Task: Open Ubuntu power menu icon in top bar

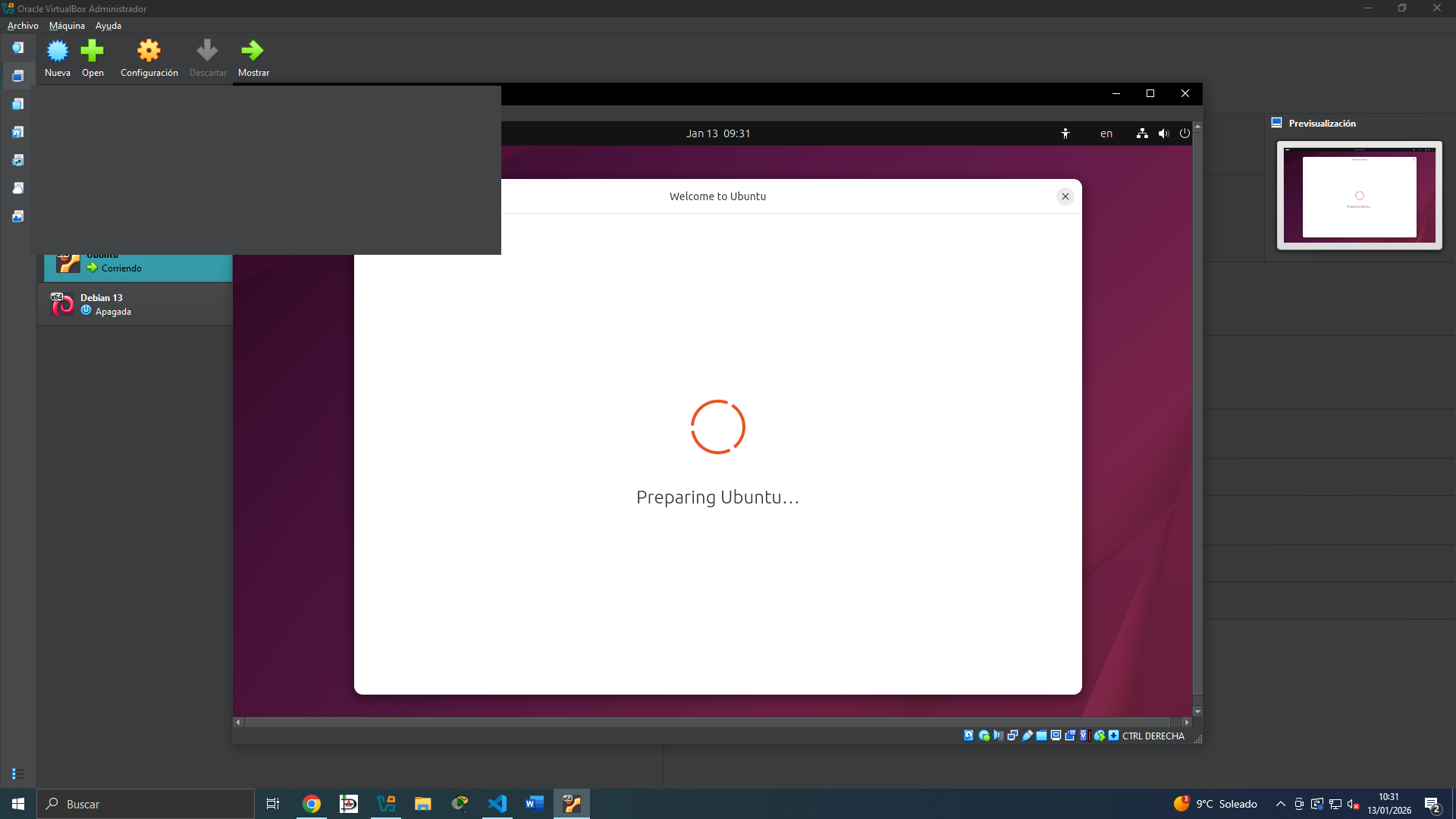Action: pos(1185,133)
